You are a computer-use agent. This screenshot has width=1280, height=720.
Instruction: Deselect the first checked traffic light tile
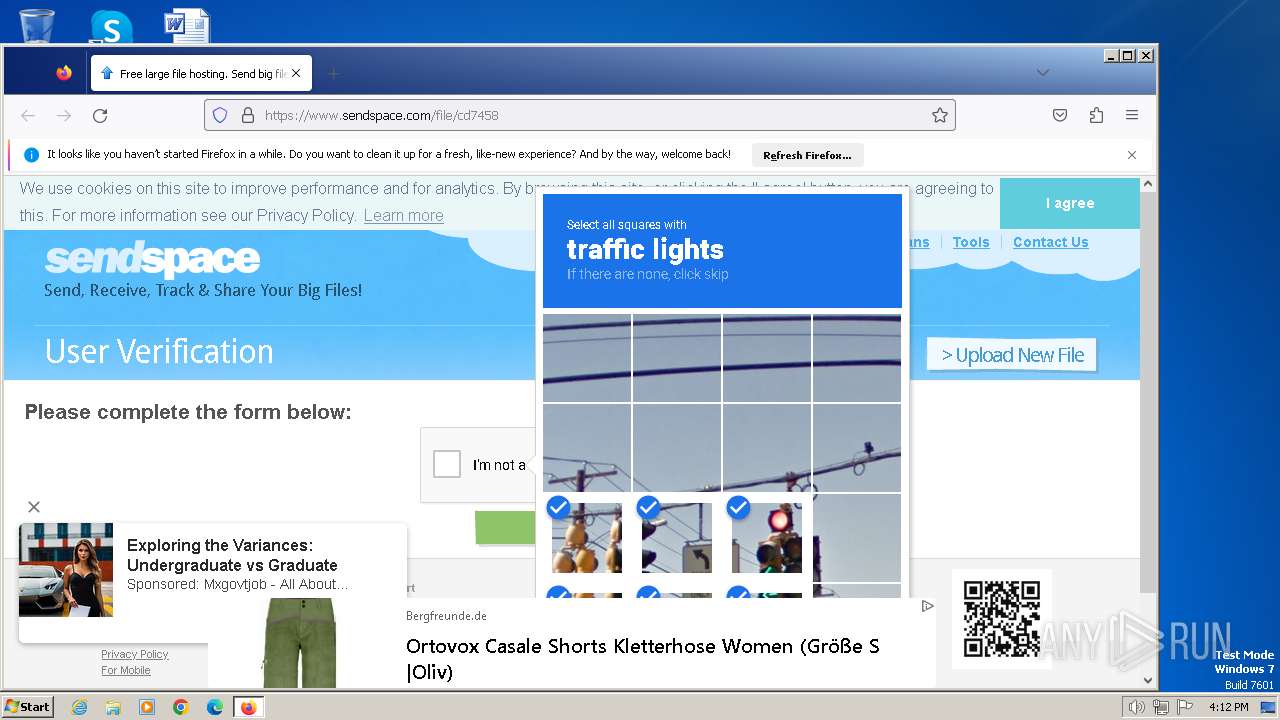[x=587, y=538]
